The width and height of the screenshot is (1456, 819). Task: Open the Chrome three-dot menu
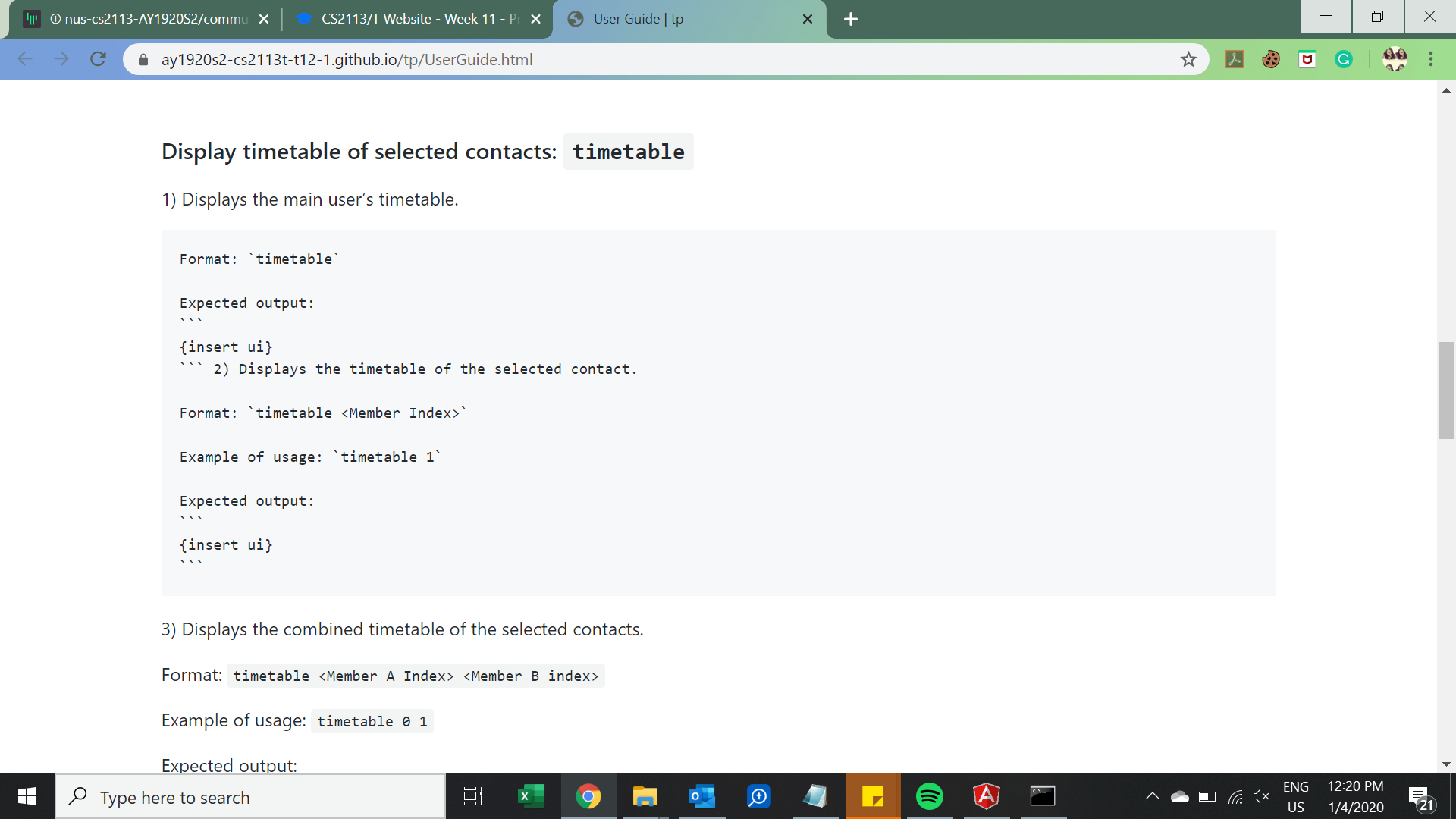[x=1431, y=59]
